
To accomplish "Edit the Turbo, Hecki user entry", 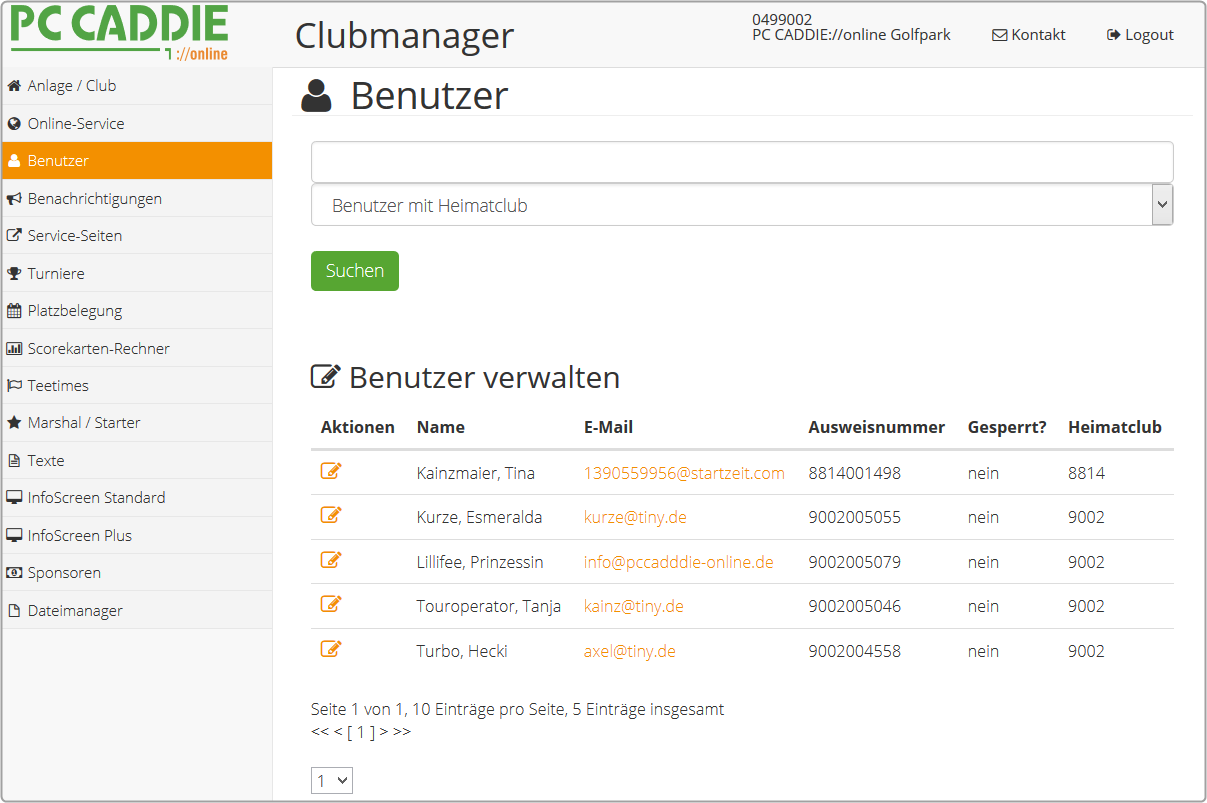I will click(x=331, y=649).
